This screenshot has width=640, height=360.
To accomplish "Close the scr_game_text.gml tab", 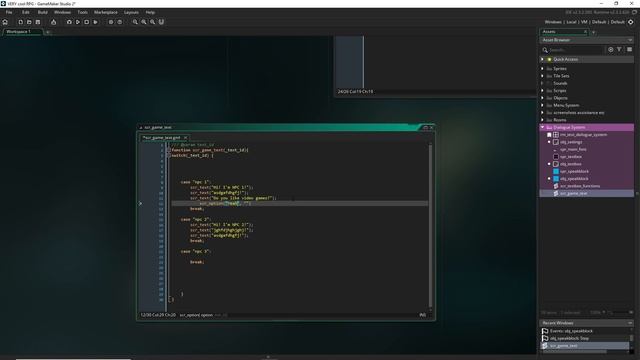I will 185,138.
